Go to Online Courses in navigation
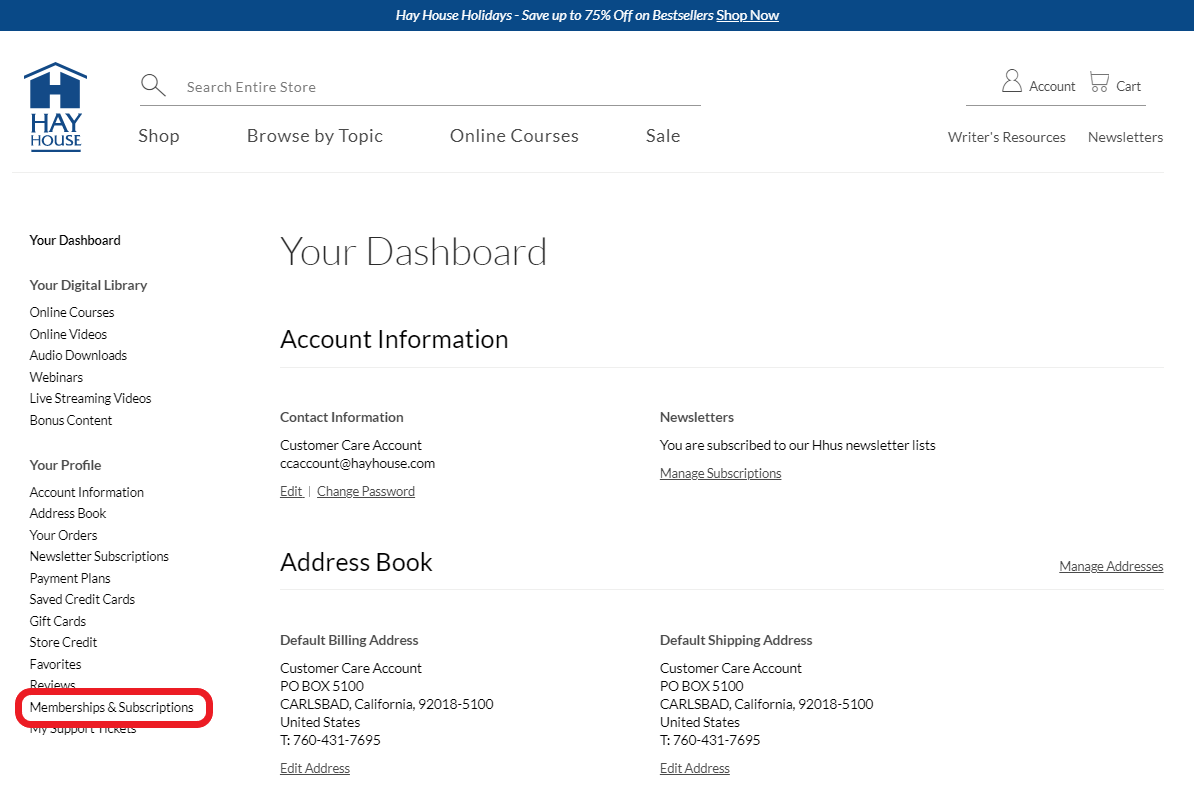The height and width of the screenshot is (811, 1194). (514, 136)
